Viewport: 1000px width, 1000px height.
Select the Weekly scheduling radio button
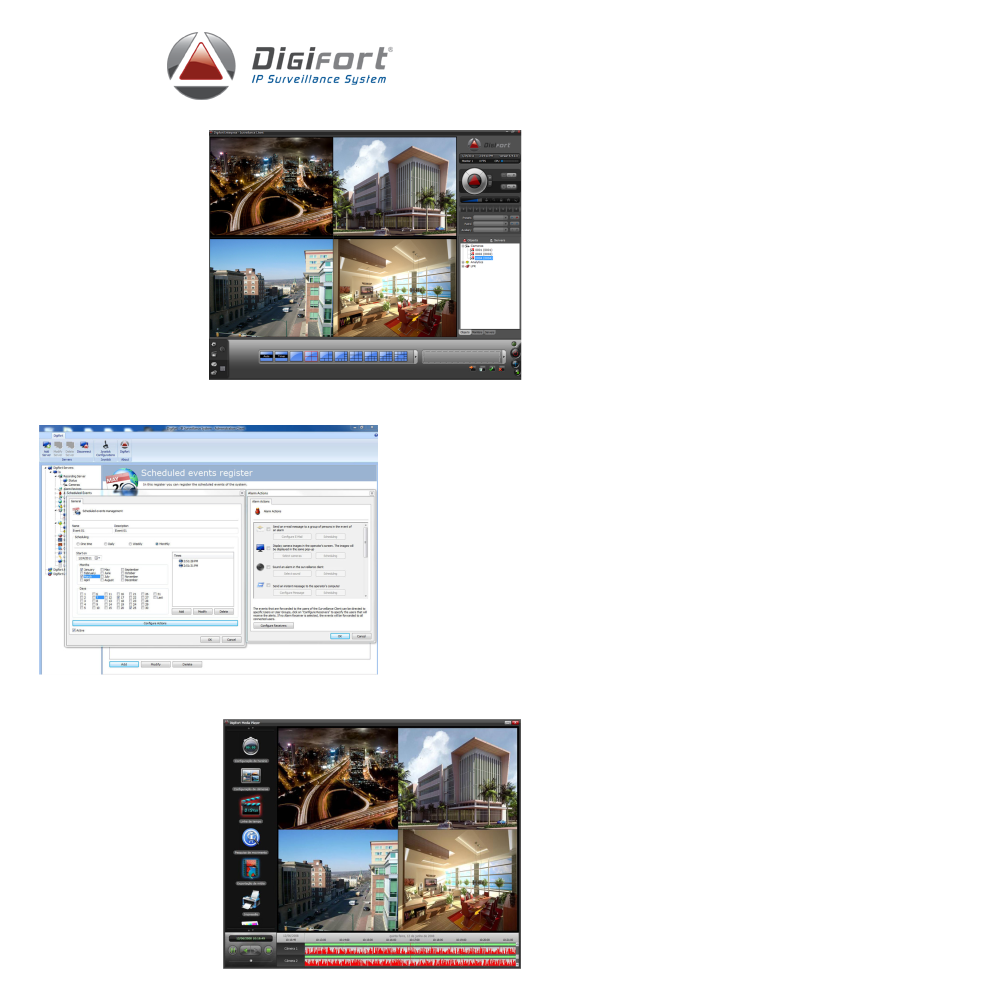[x=130, y=544]
